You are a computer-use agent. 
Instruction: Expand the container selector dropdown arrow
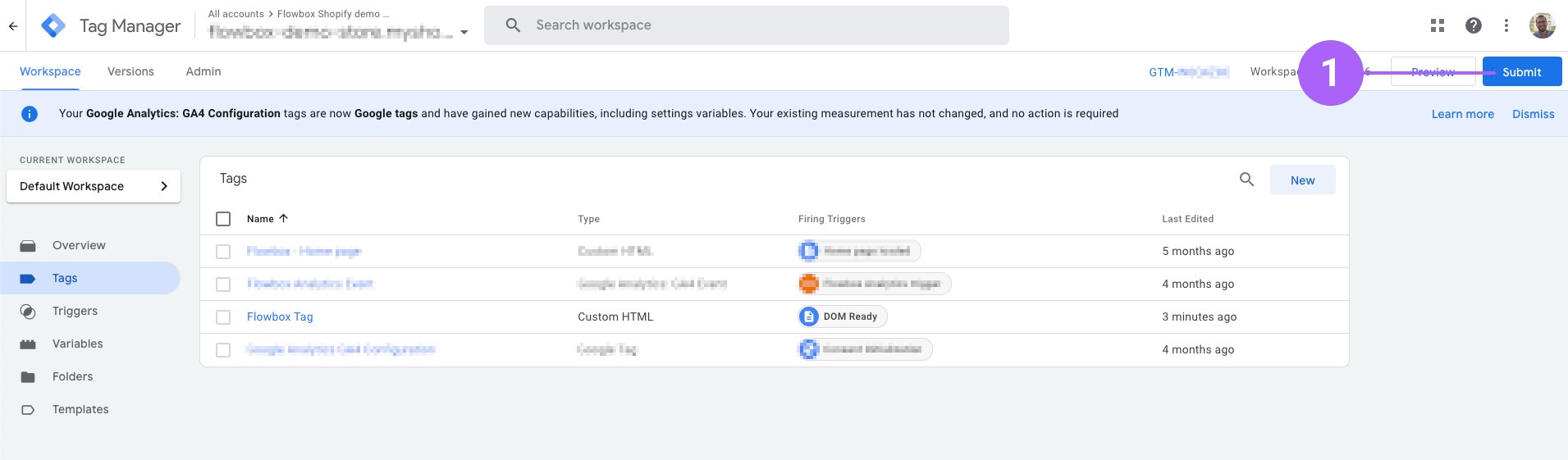click(464, 33)
